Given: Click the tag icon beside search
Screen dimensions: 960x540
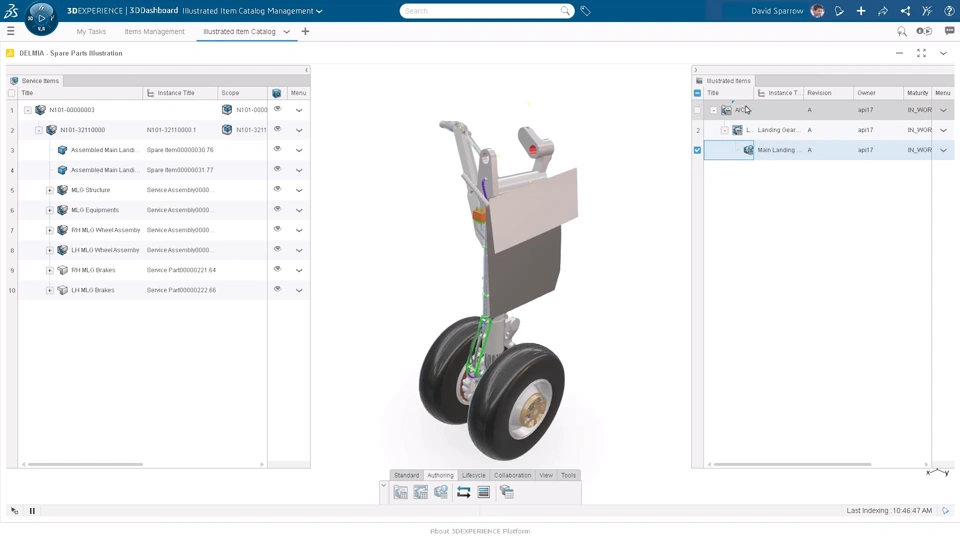Looking at the screenshot, I should (x=585, y=11).
